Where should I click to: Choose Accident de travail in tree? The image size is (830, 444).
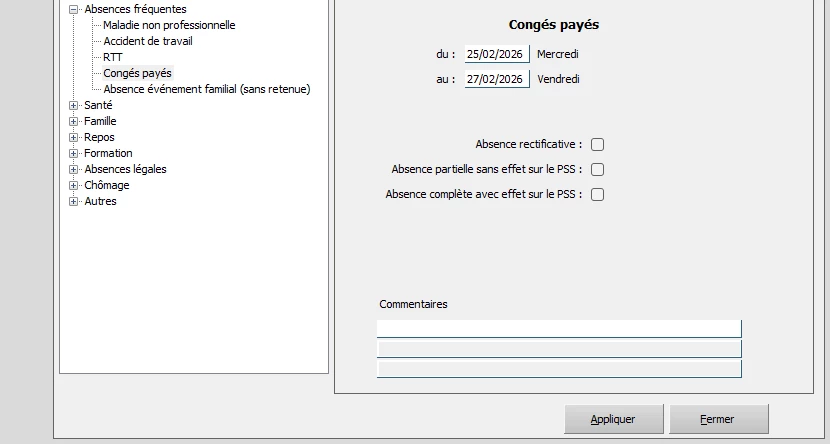pos(148,41)
